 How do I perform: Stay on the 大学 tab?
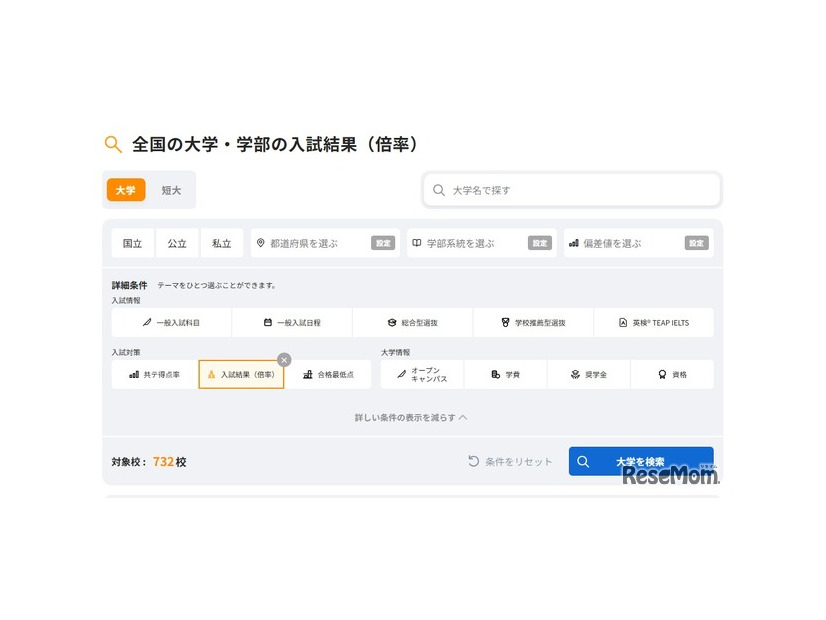click(x=125, y=189)
